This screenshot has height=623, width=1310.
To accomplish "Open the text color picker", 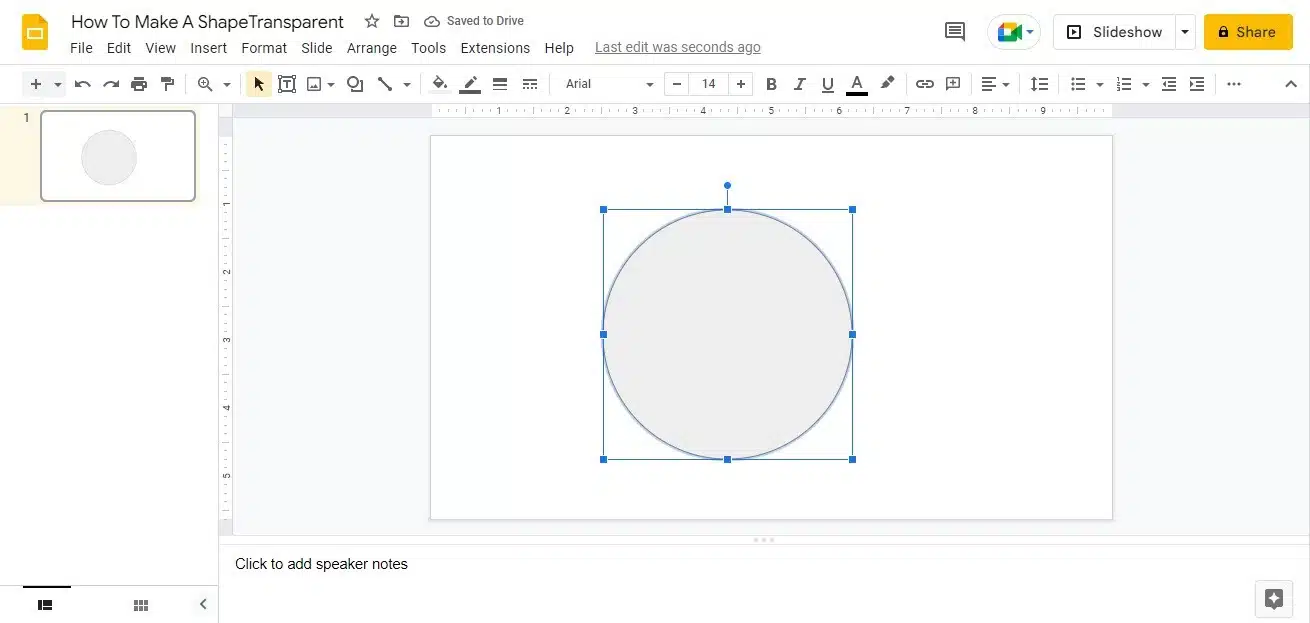I will (856, 84).
